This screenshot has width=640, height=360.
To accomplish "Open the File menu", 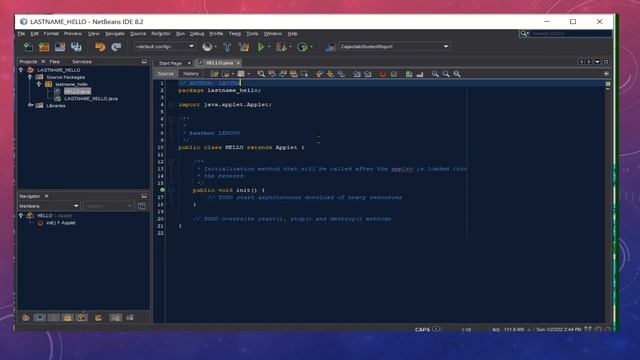I will click(21, 33).
